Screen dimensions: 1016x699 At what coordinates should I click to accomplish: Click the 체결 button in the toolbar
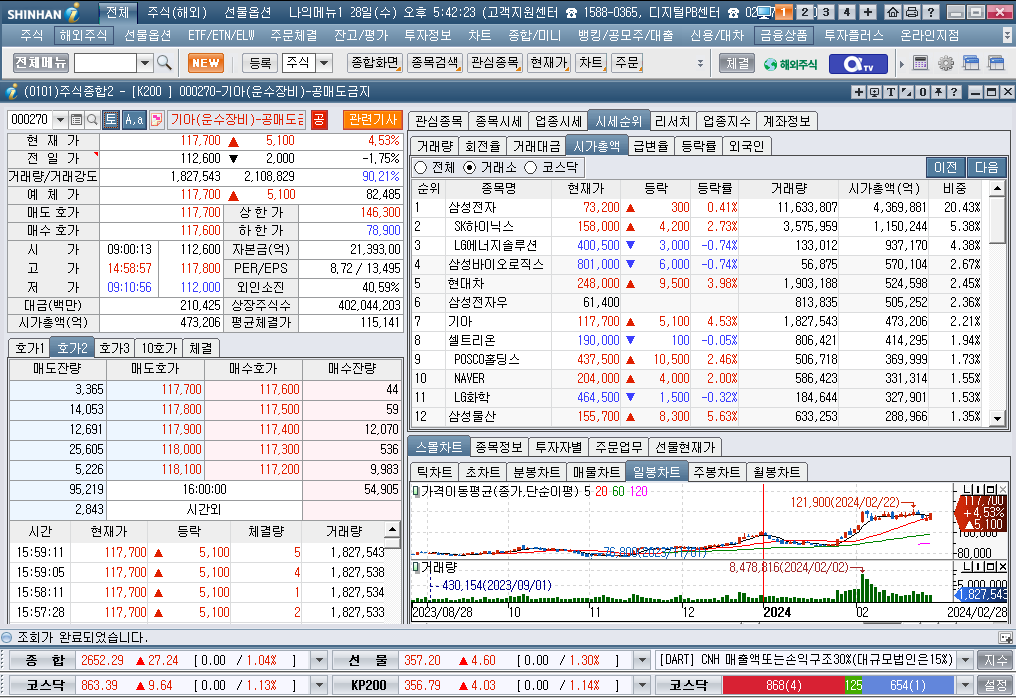click(737, 63)
